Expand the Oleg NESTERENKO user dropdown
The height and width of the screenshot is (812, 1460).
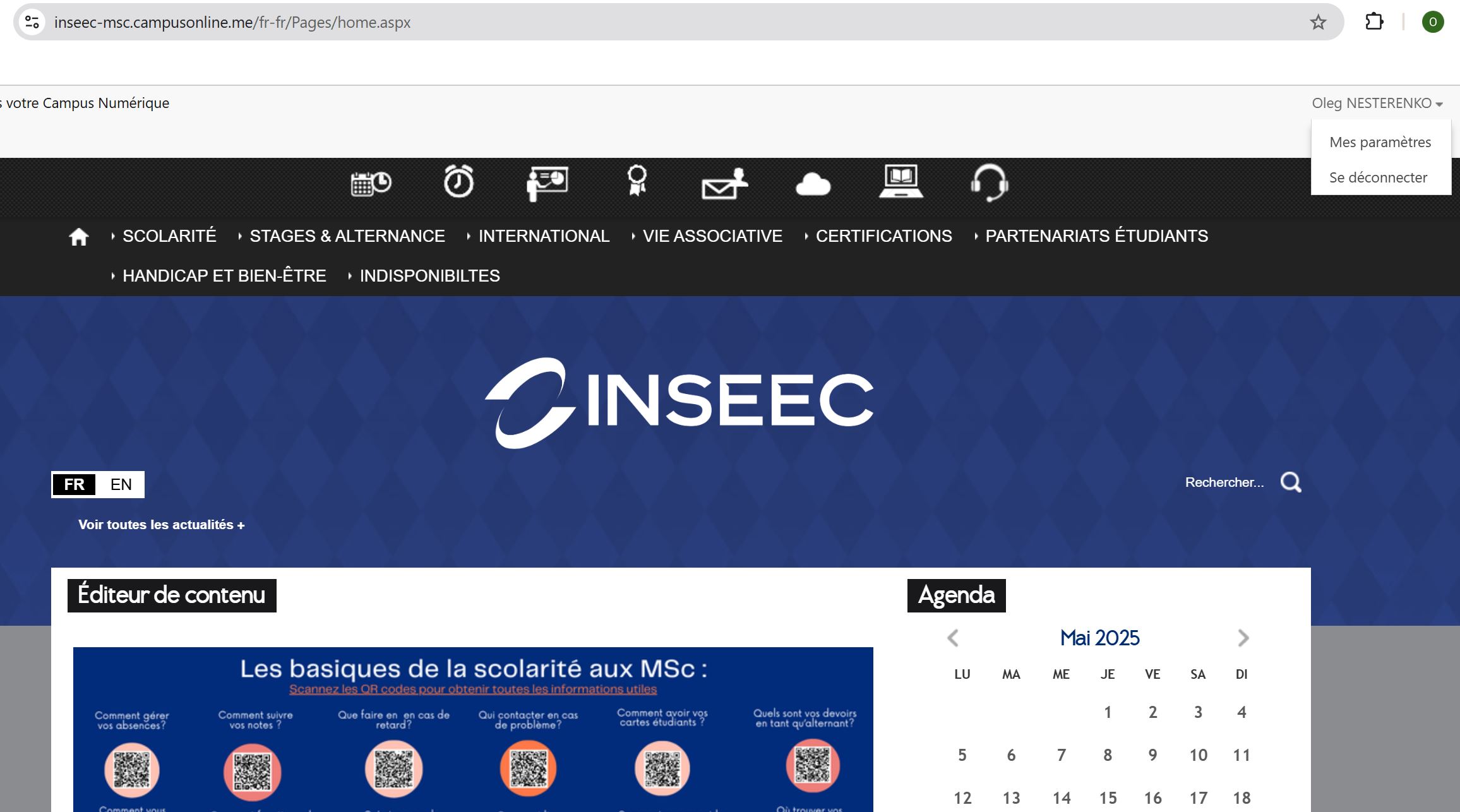click(x=1377, y=103)
